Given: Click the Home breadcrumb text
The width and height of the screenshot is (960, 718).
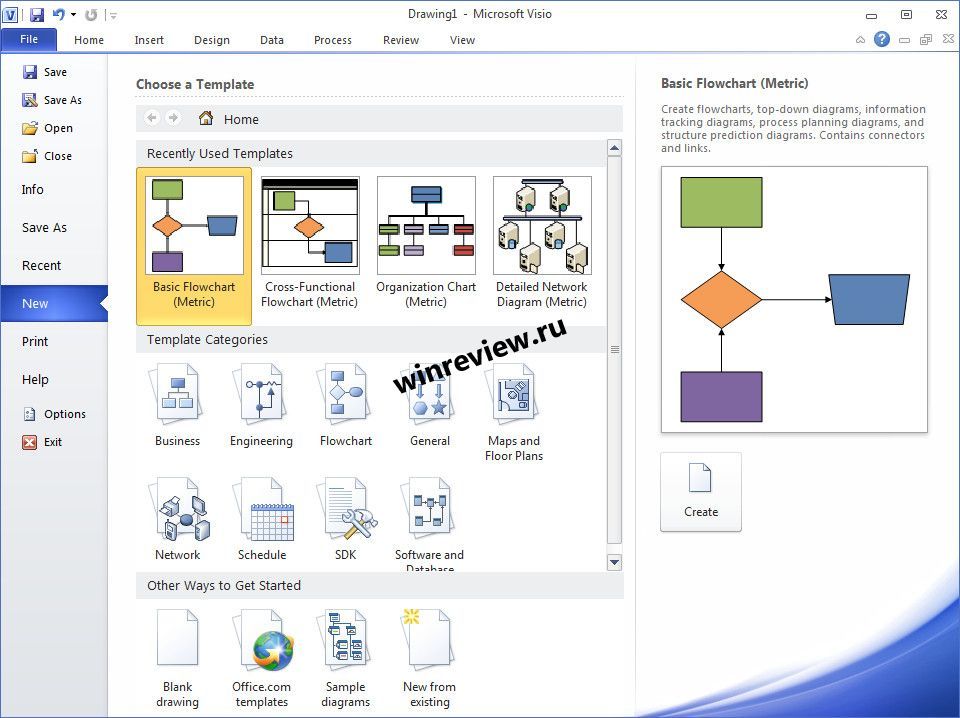Looking at the screenshot, I should click(x=241, y=119).
